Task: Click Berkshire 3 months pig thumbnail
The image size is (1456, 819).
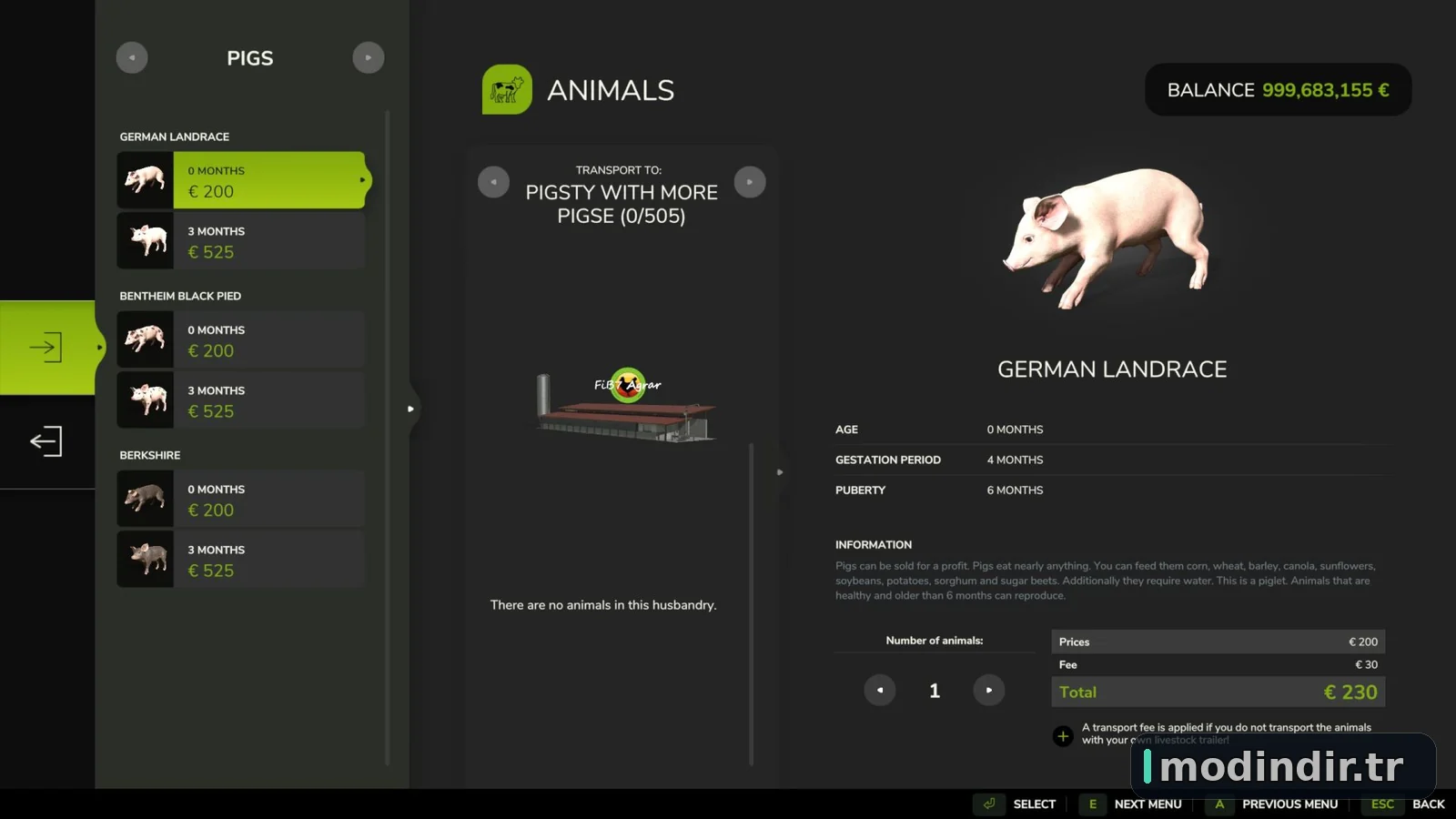Action: click(x=145, y=560)
